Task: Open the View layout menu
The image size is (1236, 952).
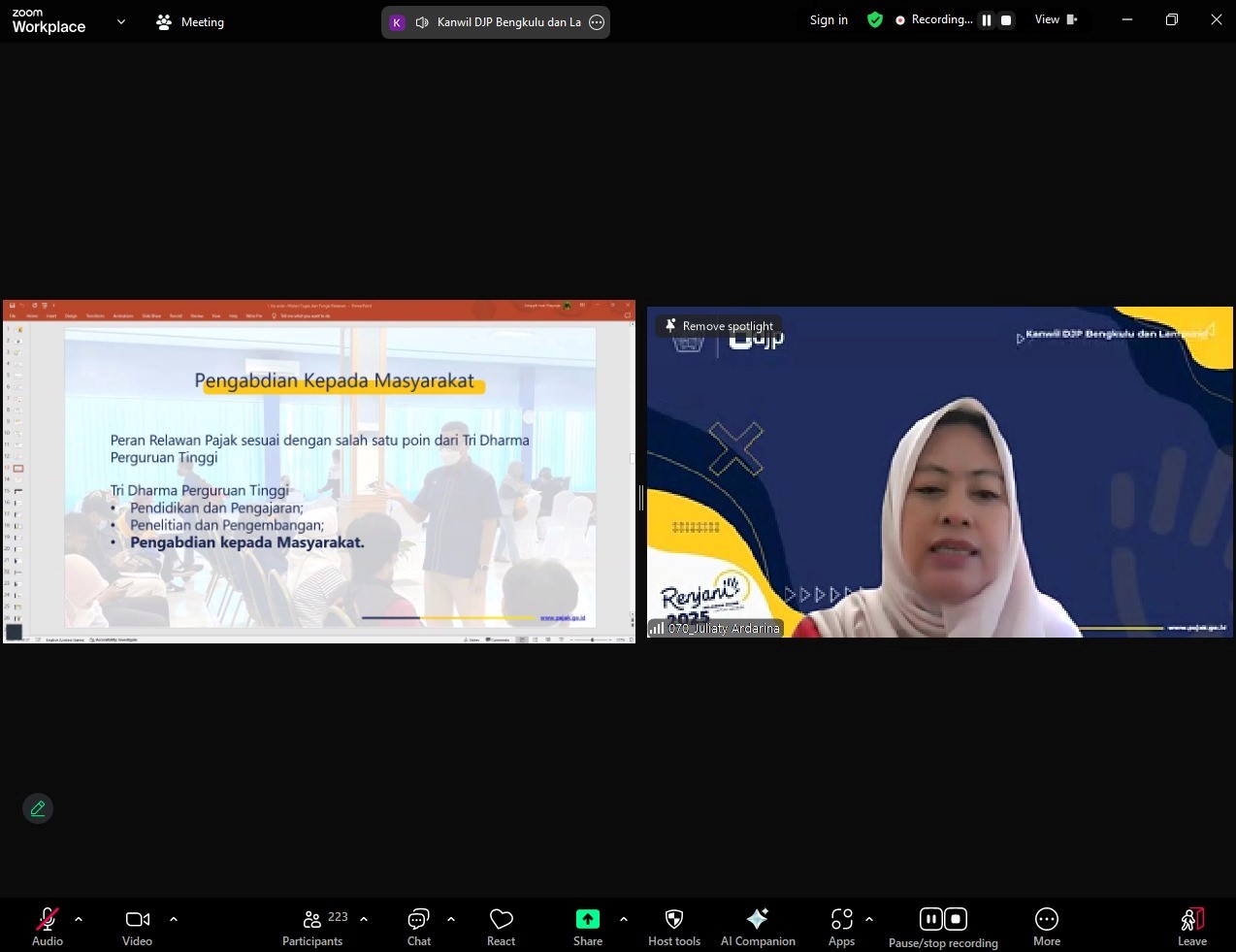Action: 1056,19
